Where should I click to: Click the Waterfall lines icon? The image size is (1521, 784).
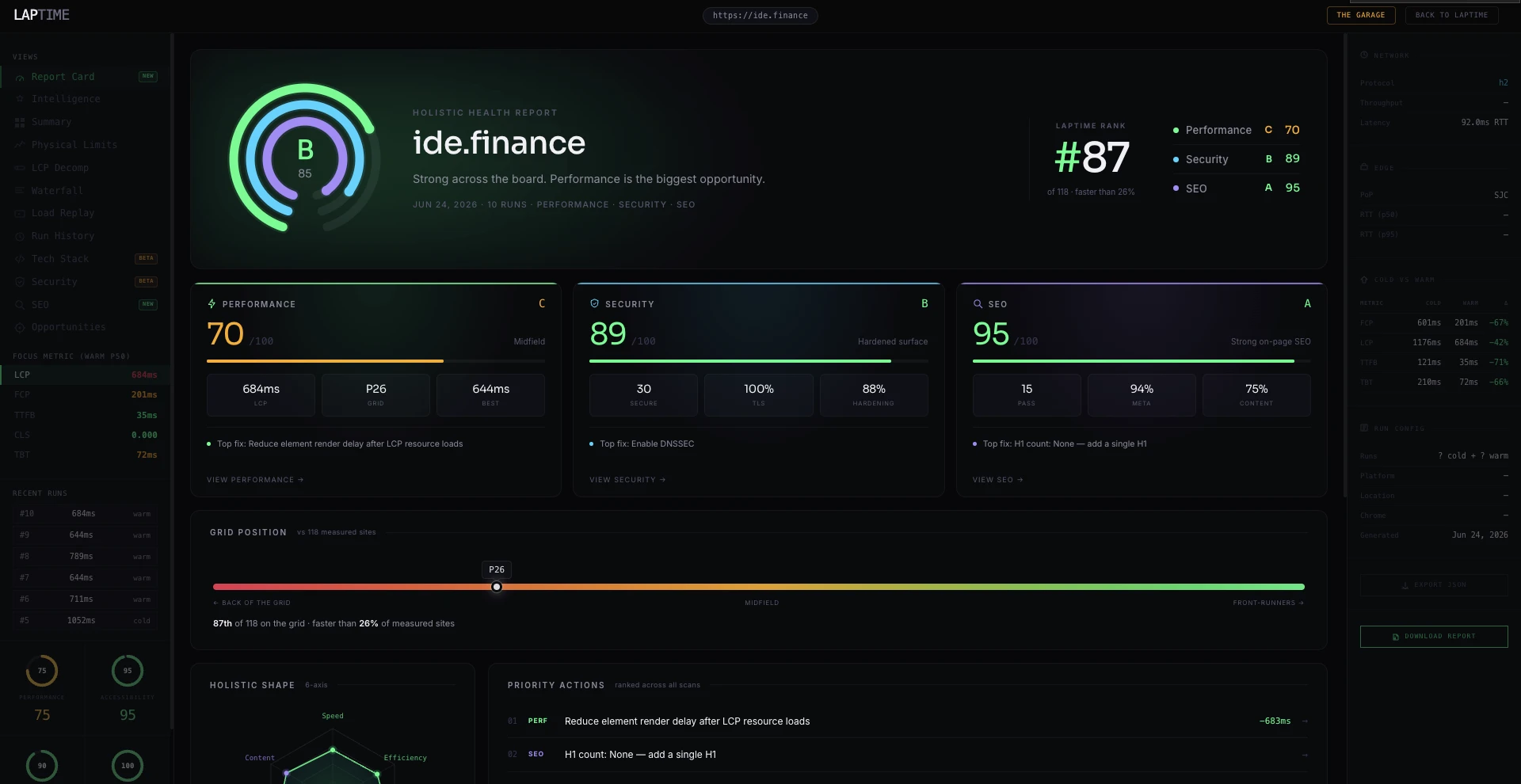point(20,191)
